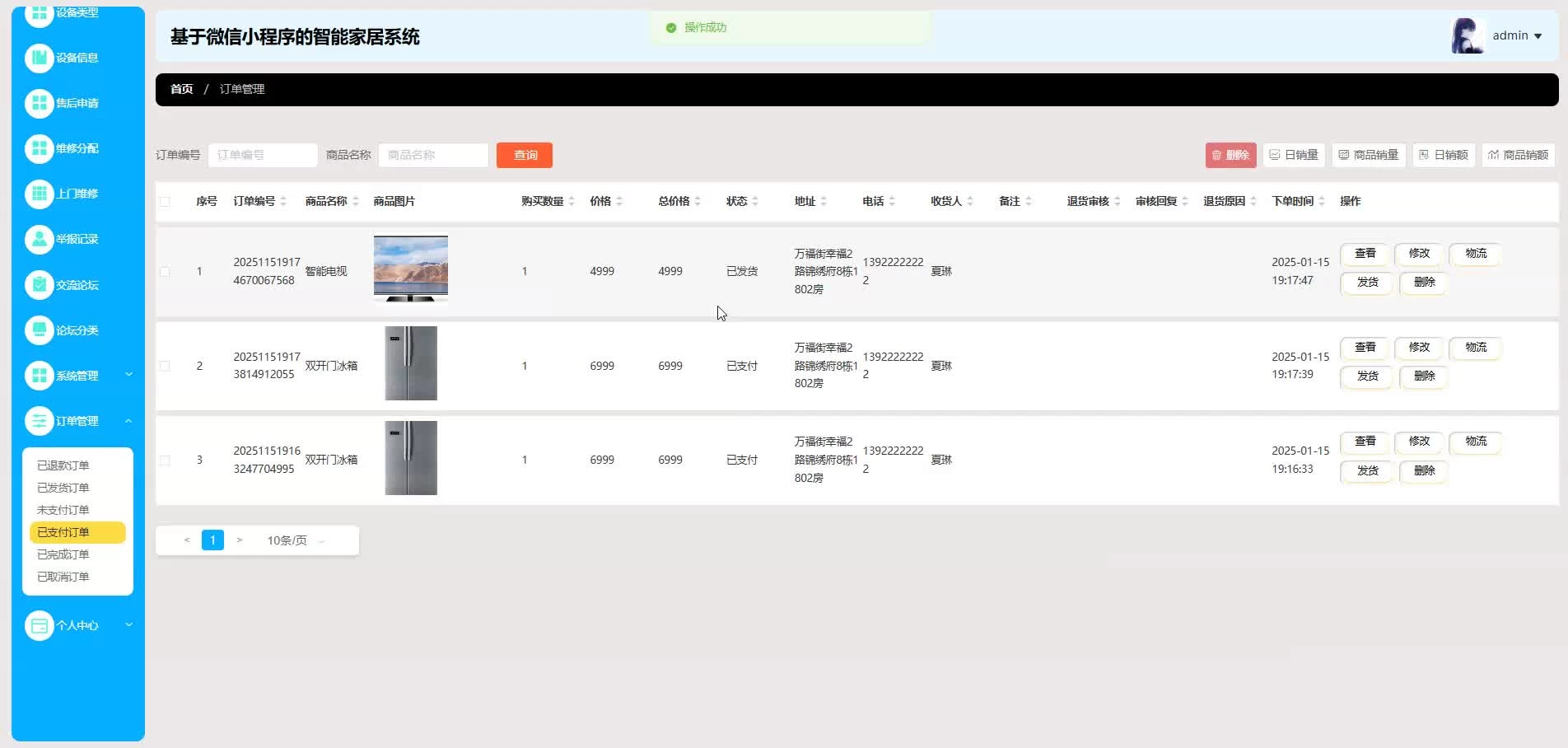
Task: Expand the 个人中心 menu
Action: [78, 625]
